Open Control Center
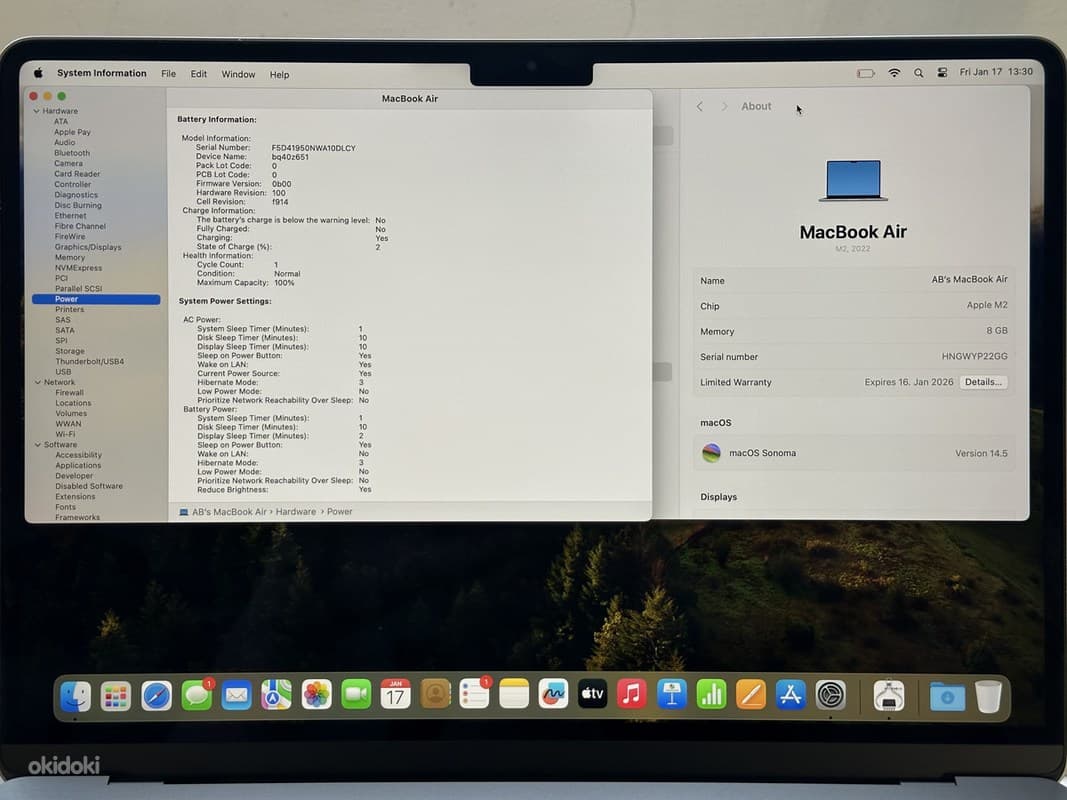Viewport: 1067px width, 800px height. 942,73
